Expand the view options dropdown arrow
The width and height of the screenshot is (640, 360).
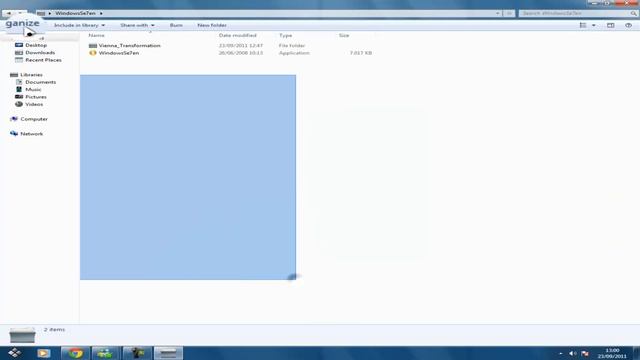[x=593, y=25]
